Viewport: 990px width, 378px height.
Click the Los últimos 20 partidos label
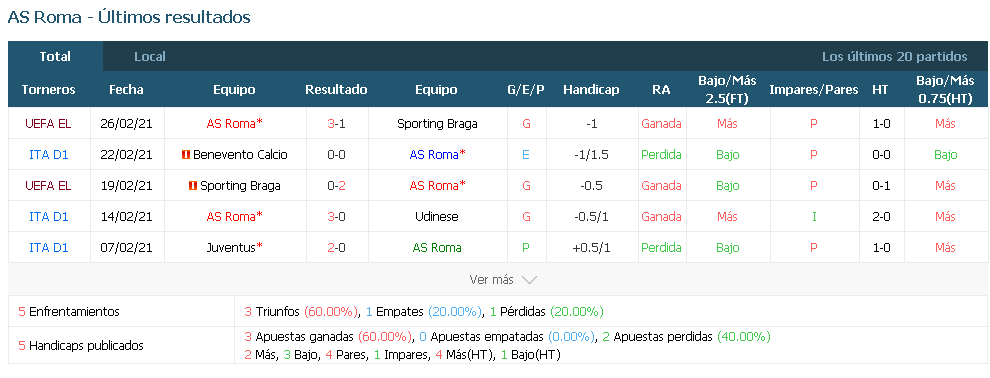click(x=894, y=56)
